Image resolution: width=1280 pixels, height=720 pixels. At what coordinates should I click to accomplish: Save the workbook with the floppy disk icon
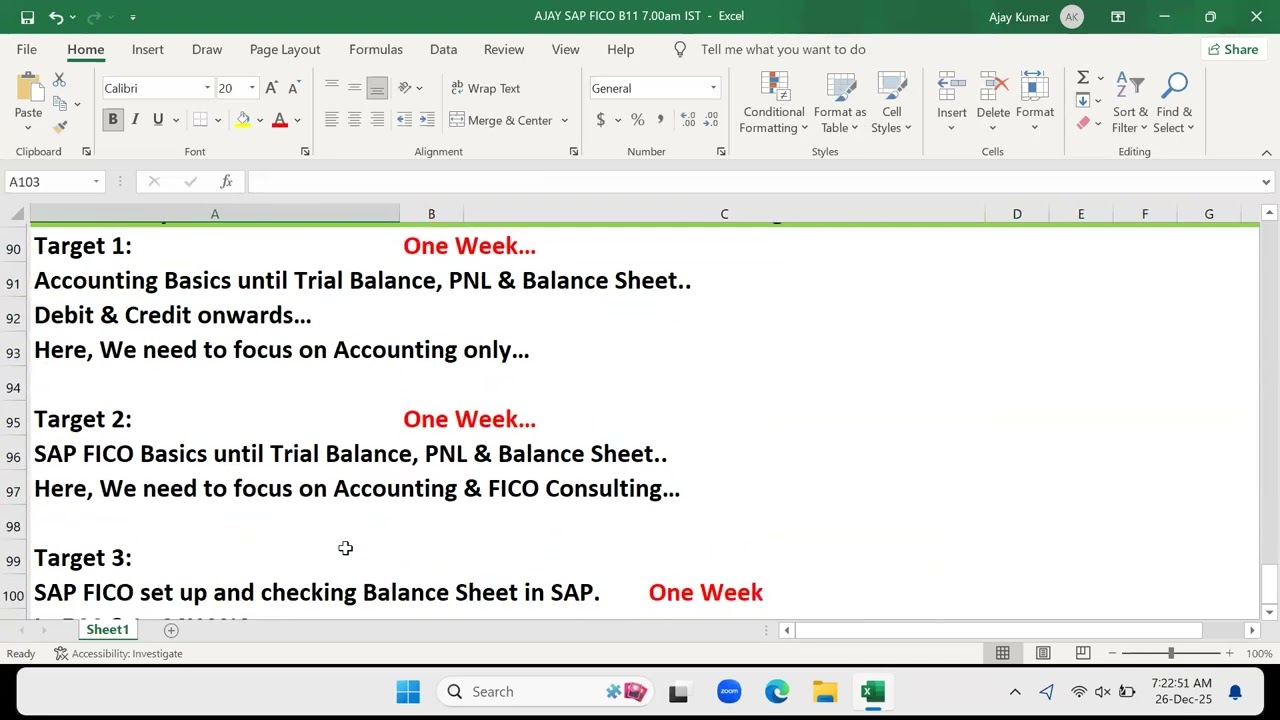(x=27, y=17)
